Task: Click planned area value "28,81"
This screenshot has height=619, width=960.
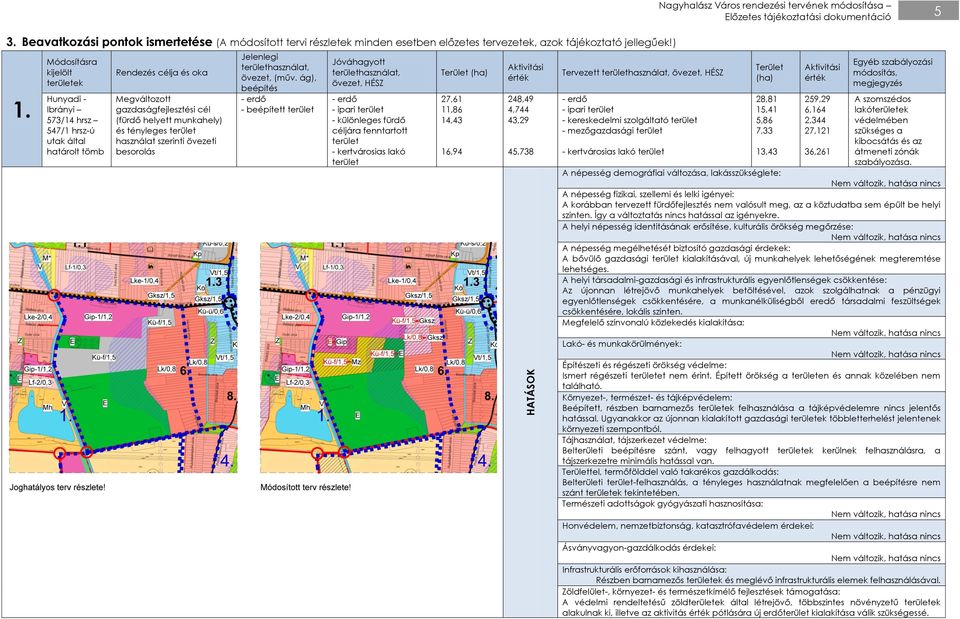Action: click(766, 99)
